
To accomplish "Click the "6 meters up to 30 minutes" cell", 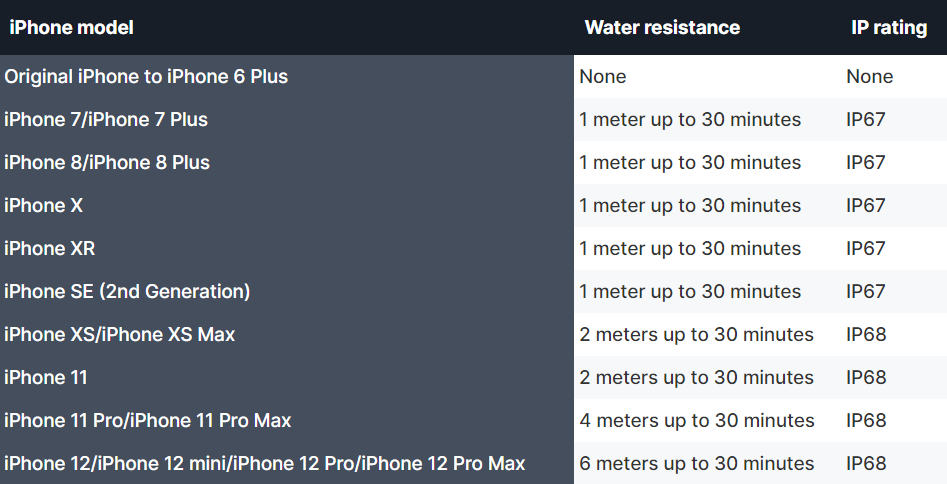I will (697, 464).
